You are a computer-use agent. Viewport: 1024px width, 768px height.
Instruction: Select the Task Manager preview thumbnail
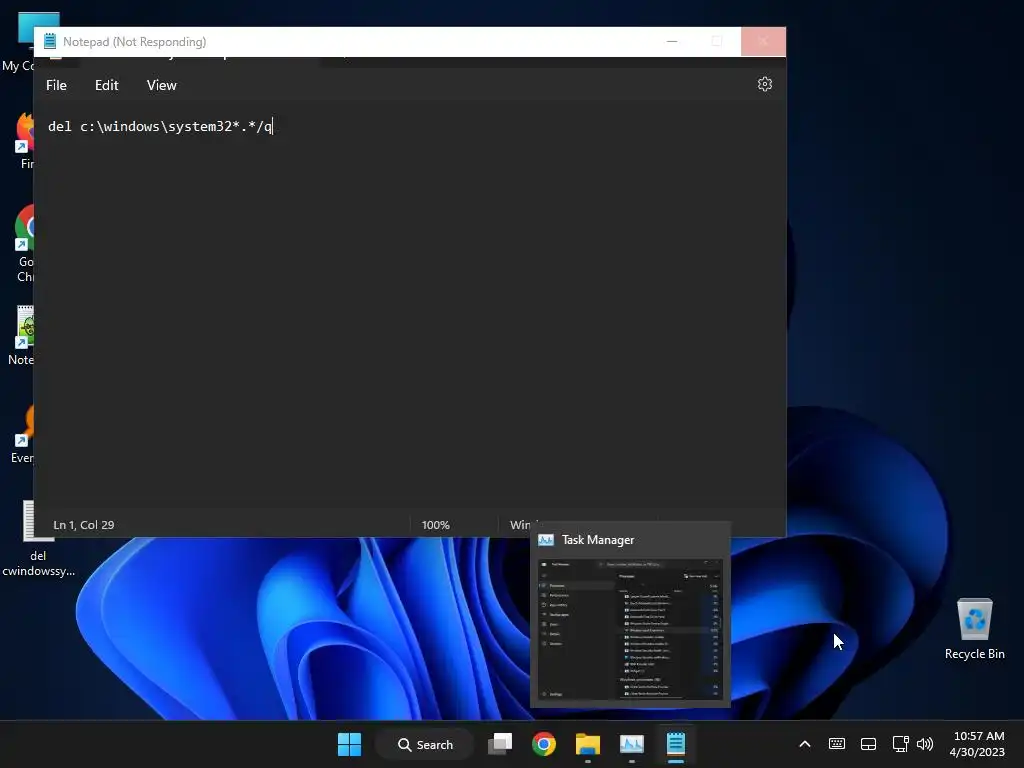click(x=630, y=628)
